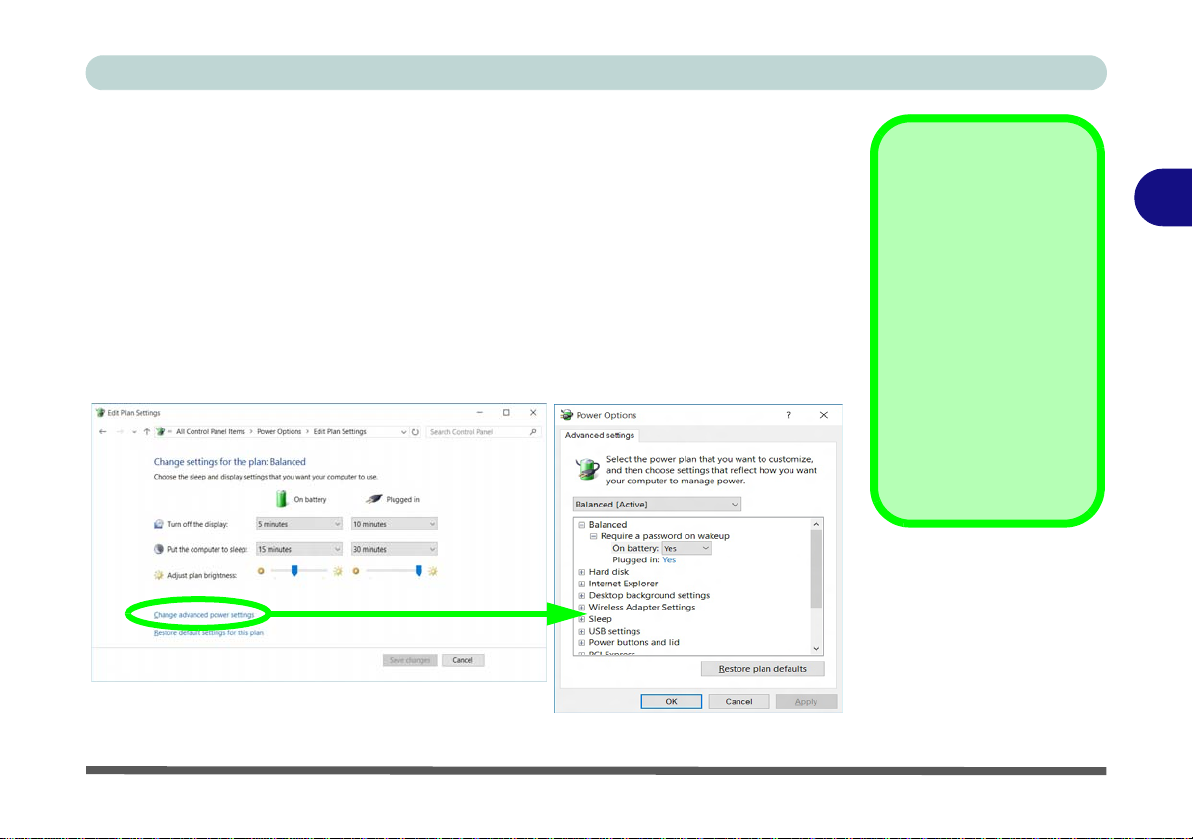
Task: Click the help question mark in Power Options dialog
Action: coord(788,415)
